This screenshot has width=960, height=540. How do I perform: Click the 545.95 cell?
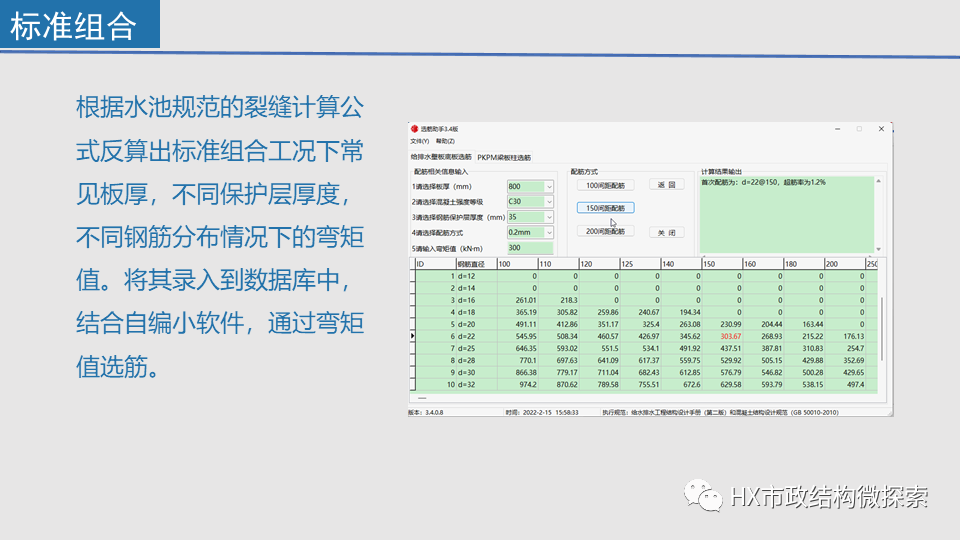pyautogui.click(x=517, y=336)
